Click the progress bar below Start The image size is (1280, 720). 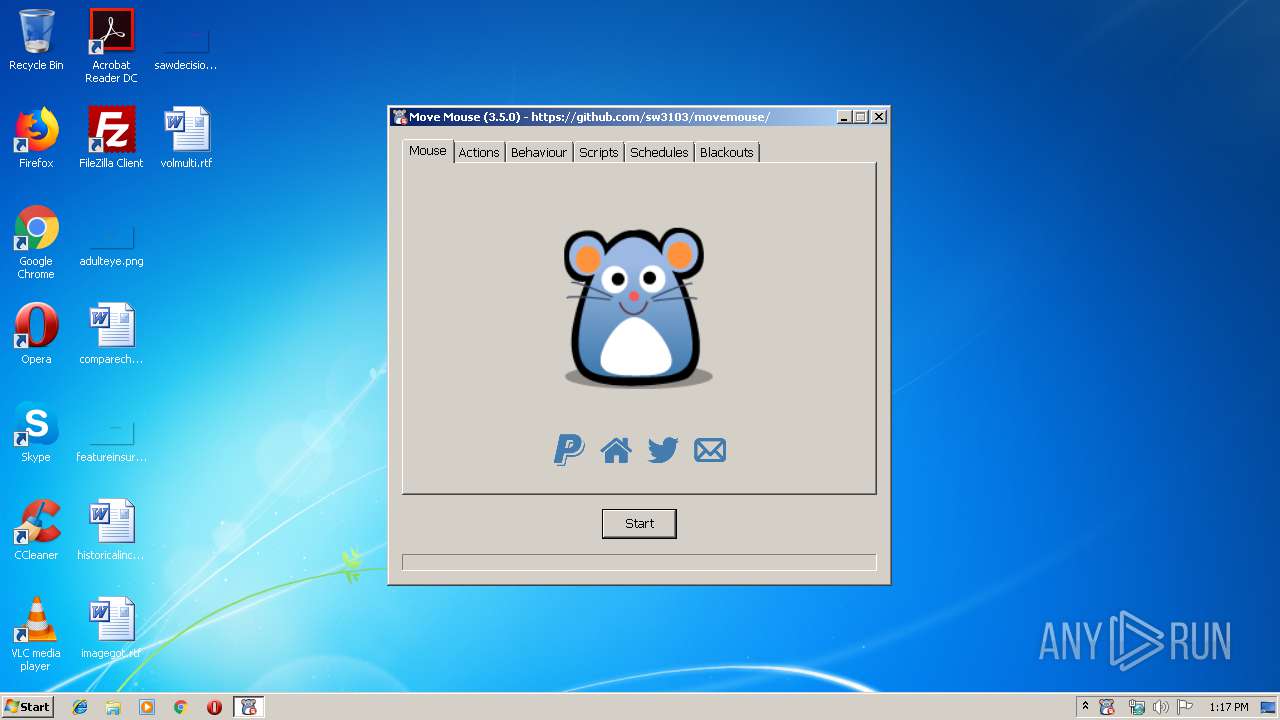639,562
